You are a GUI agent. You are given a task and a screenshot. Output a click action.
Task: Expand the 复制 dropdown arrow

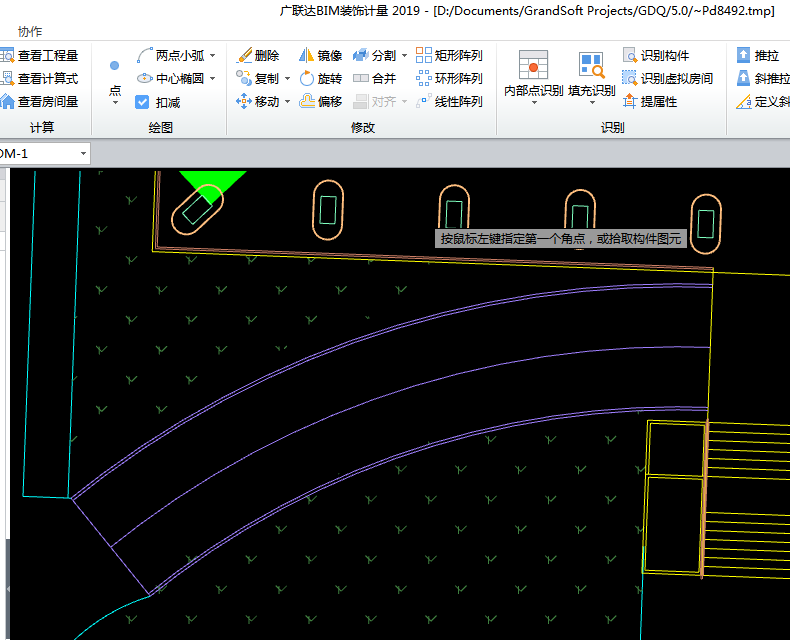pyautogui.click(x=288, y=79)
